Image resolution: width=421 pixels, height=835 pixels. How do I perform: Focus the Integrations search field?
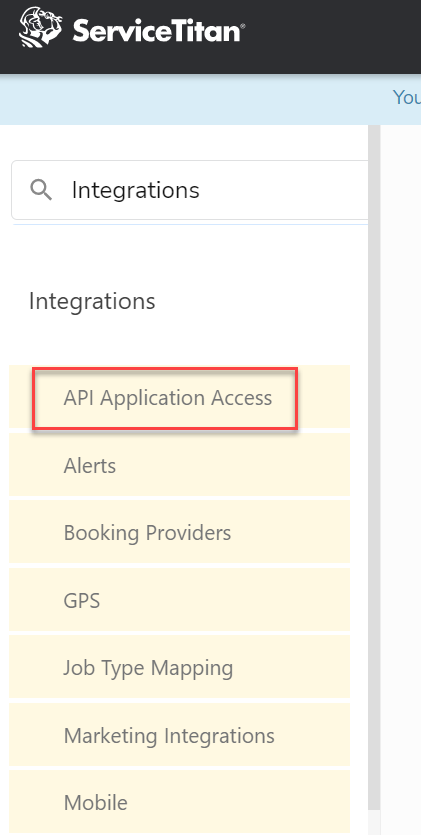[x=189, y=190]
